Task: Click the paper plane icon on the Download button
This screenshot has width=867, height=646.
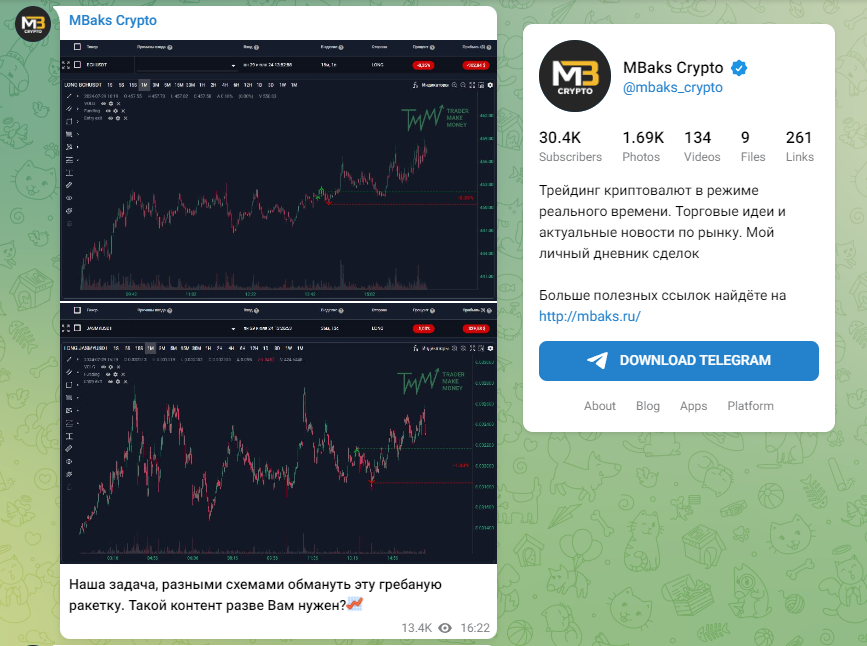Action: (x=598, y=361)
